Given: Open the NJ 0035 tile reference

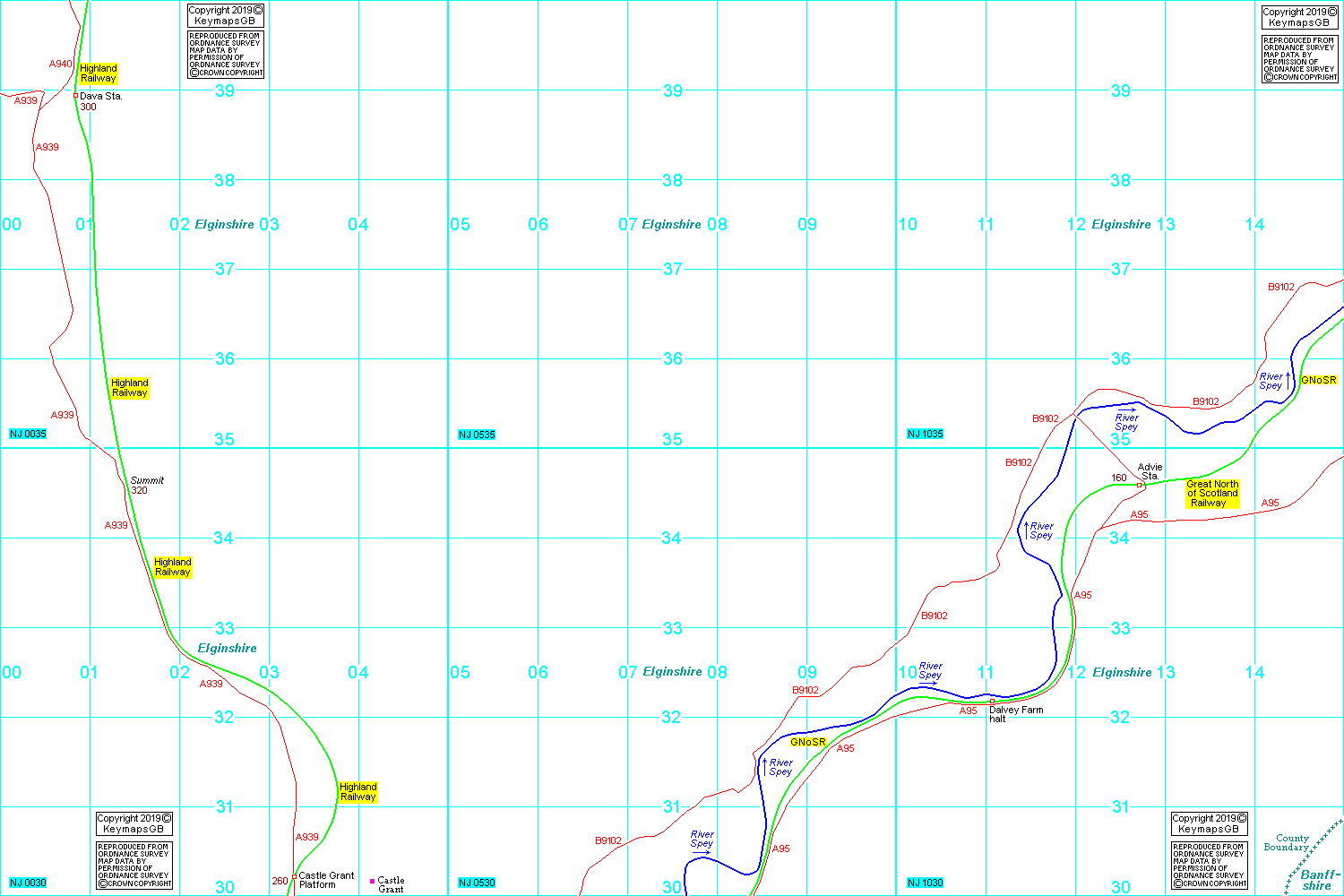Looking at the screenshot, I should pos(28,435).
